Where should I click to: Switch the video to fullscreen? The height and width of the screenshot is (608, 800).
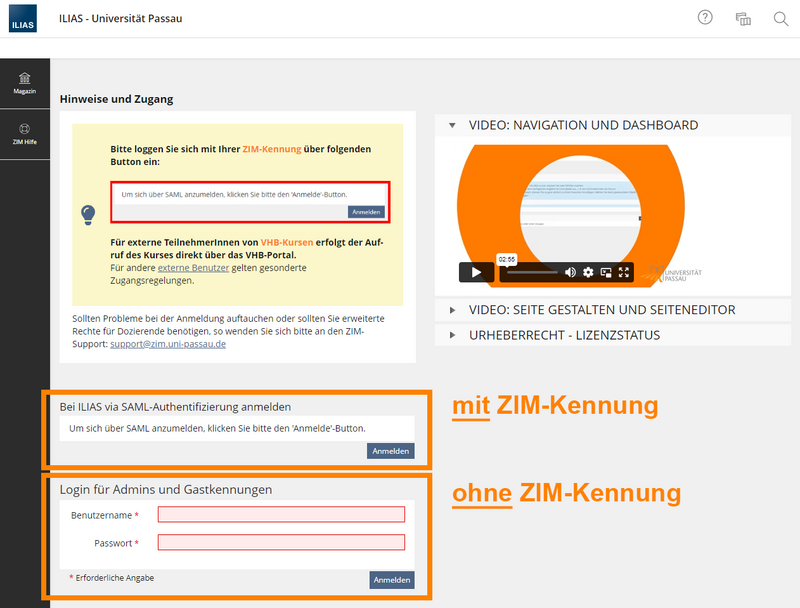pos(623,272)
